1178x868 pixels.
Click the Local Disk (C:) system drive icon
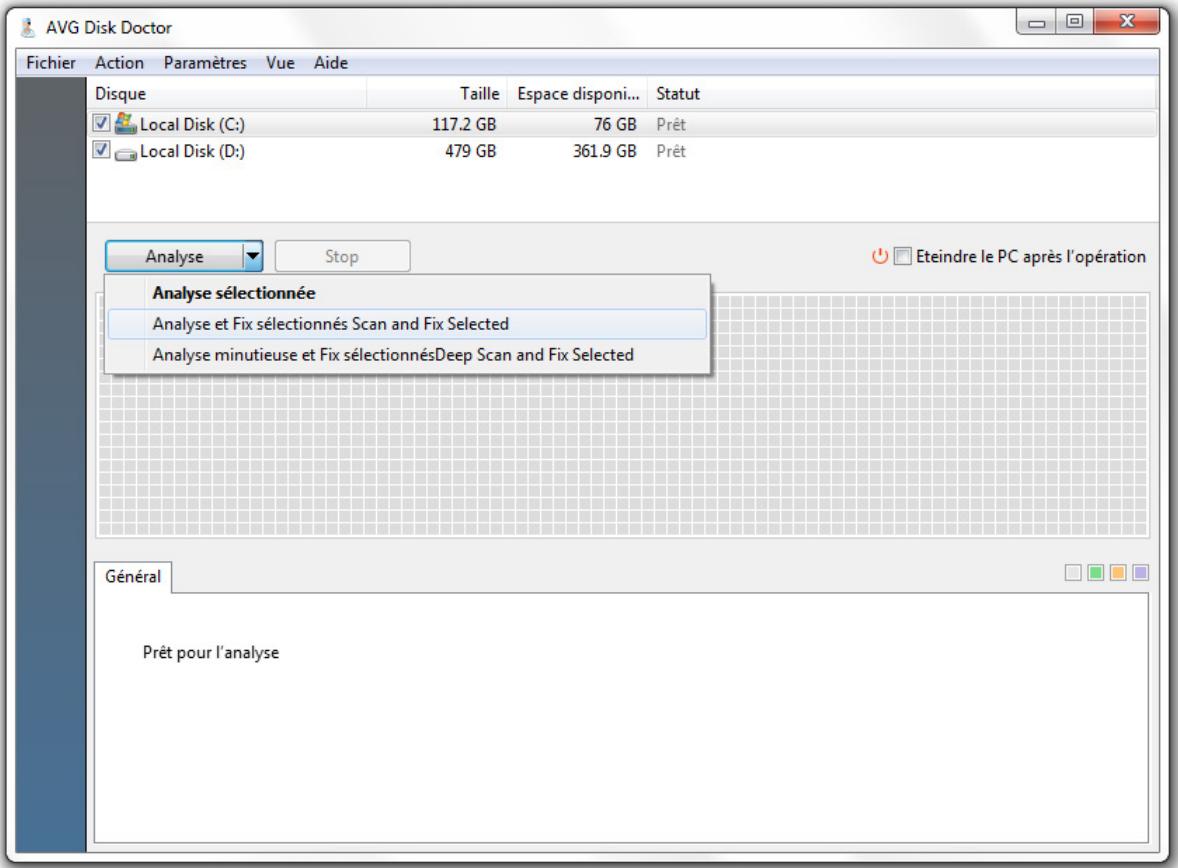125,123
